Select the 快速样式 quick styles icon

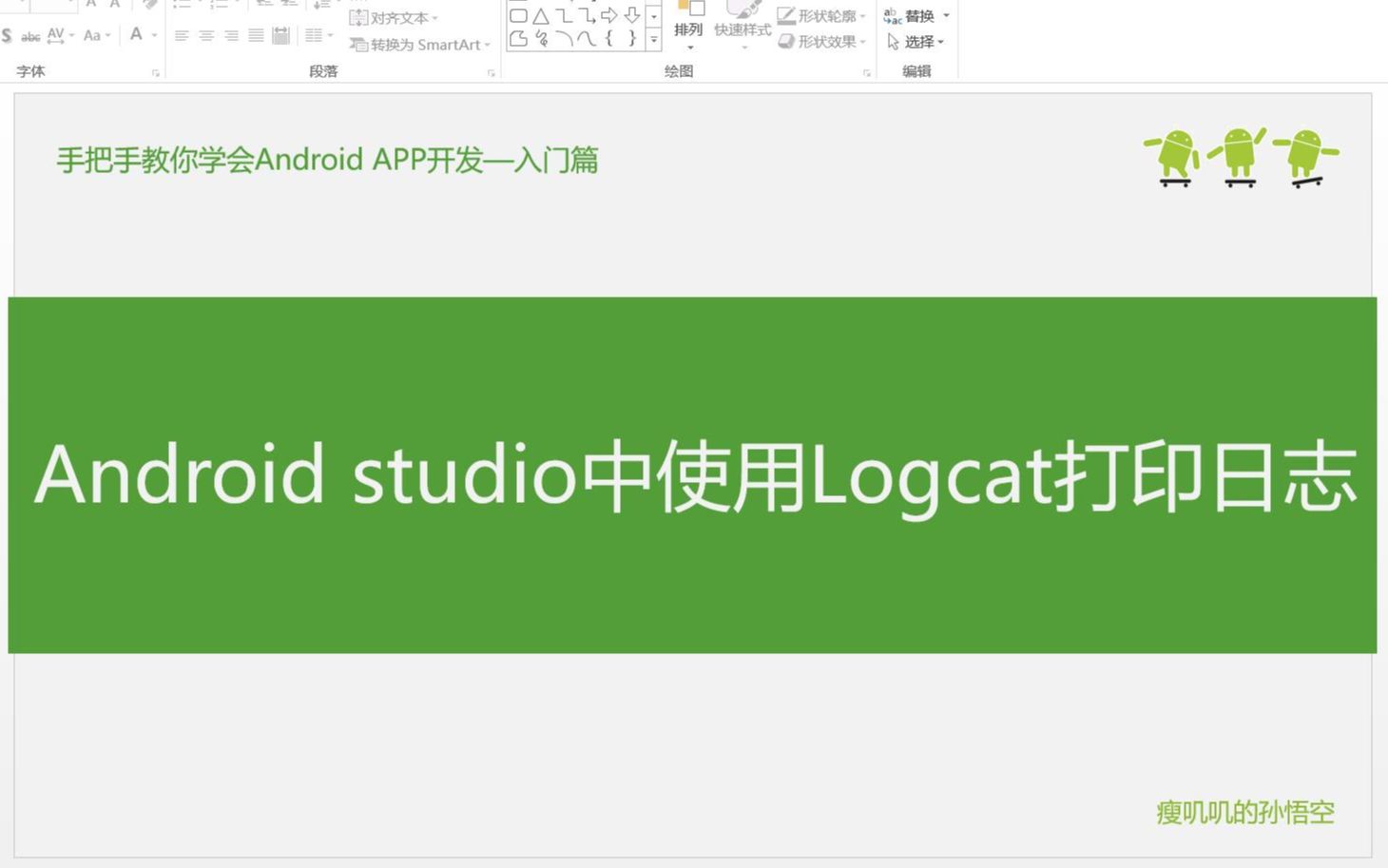pos(742,29)
